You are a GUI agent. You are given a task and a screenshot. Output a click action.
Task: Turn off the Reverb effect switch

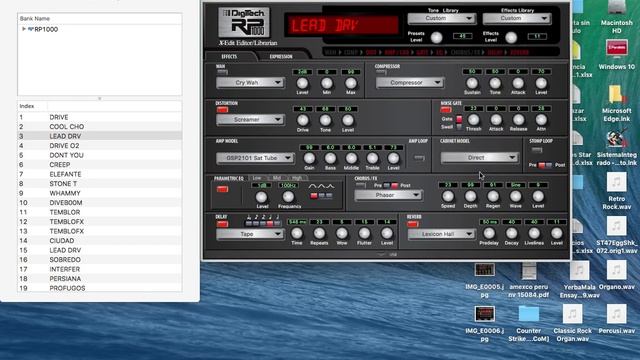click(413, 224)
